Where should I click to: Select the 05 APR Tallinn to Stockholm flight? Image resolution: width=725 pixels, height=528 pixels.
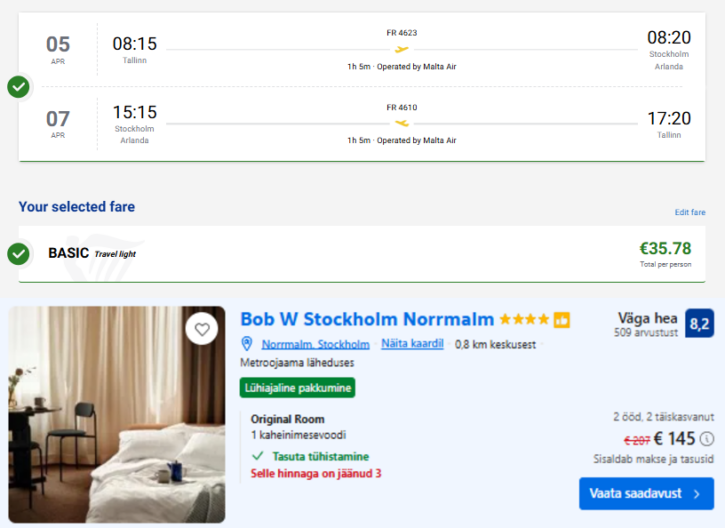tap(361, 49)
